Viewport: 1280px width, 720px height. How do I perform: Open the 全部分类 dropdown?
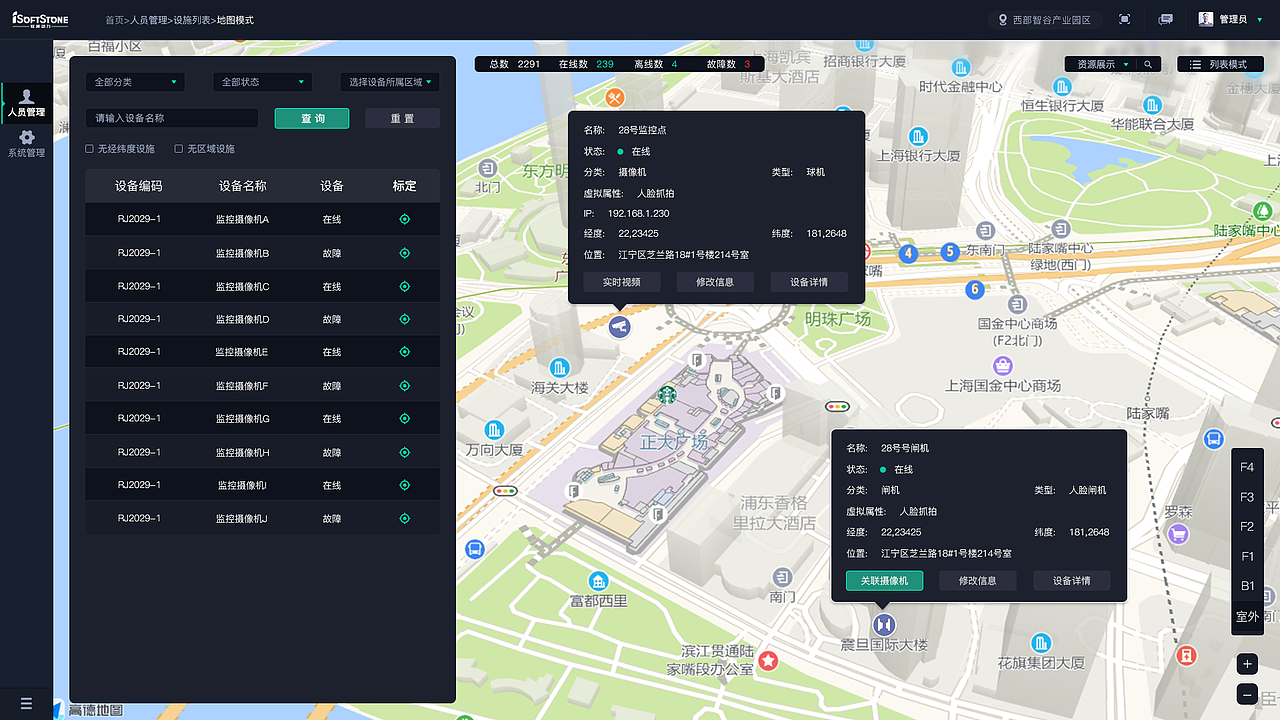point(135,82)
